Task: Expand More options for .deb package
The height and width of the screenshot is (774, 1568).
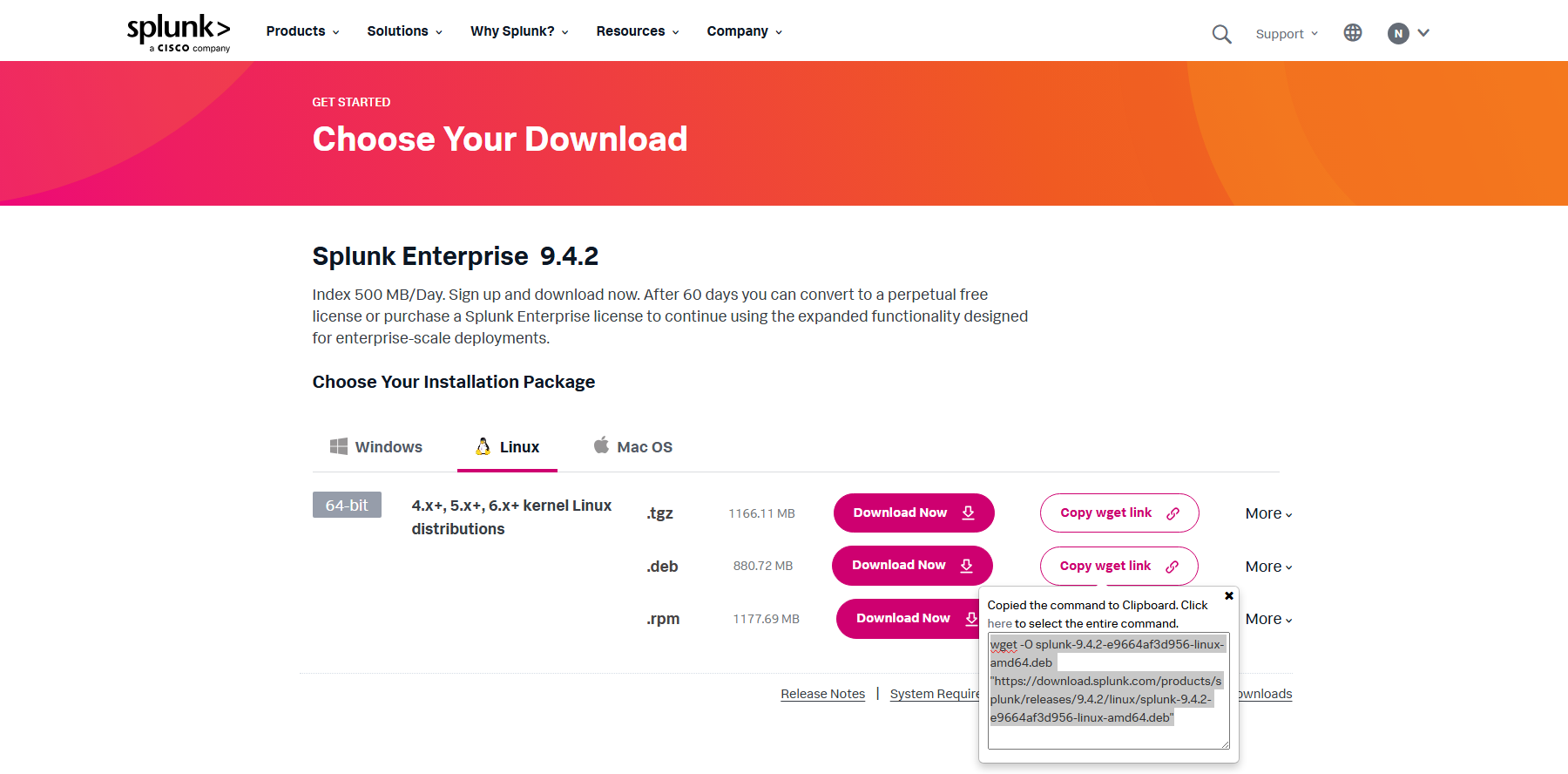Action: (1268, 567)
